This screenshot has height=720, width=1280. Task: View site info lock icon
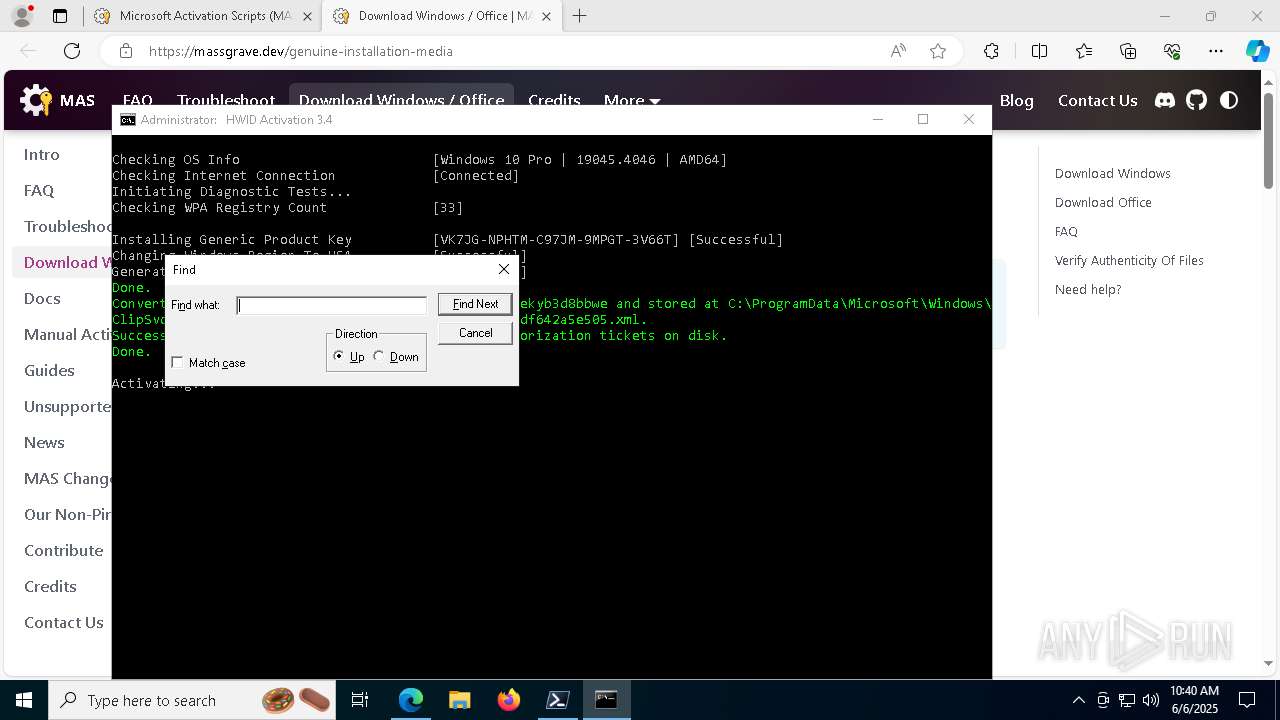tap(126, 51)
